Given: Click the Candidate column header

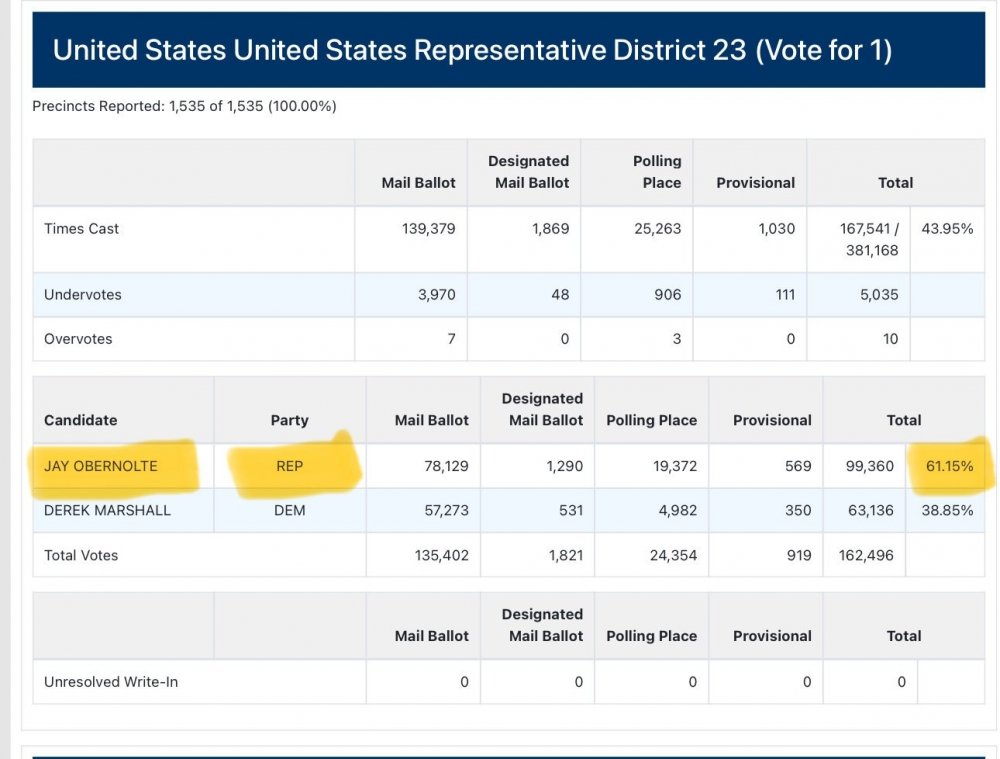Looking at the screenshot, I should (x=81, y=420).
